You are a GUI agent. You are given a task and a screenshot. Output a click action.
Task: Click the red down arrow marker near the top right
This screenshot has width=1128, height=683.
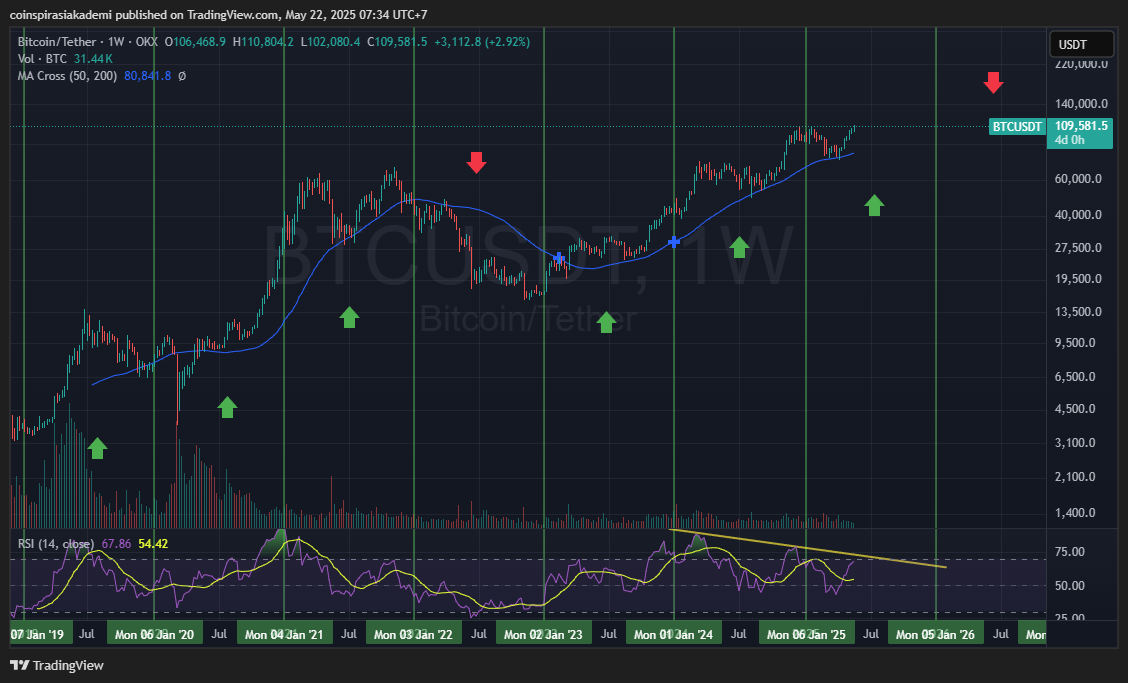(x=993, y=83)
